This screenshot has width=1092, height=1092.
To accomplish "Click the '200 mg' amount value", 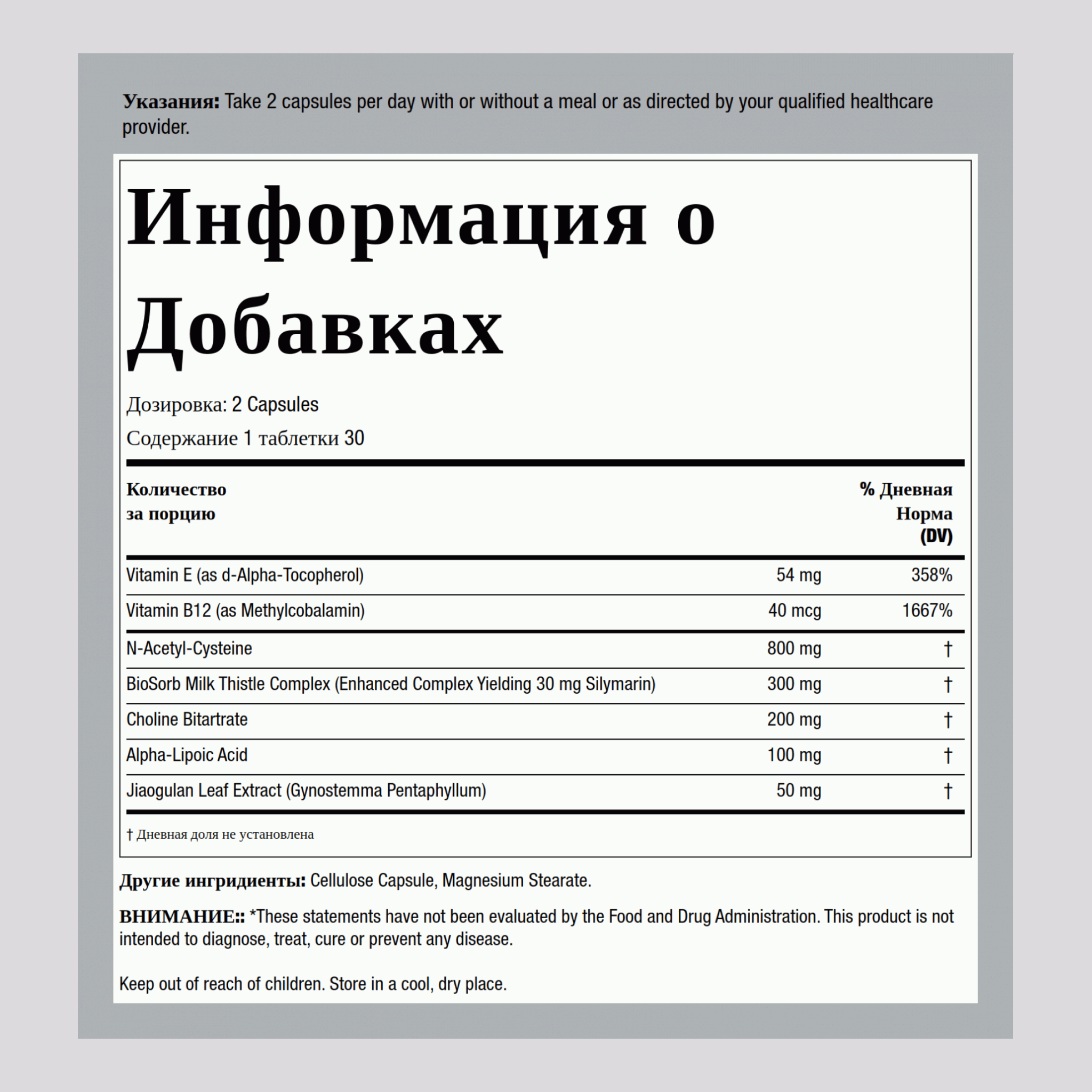I will [x=793, y=719].
